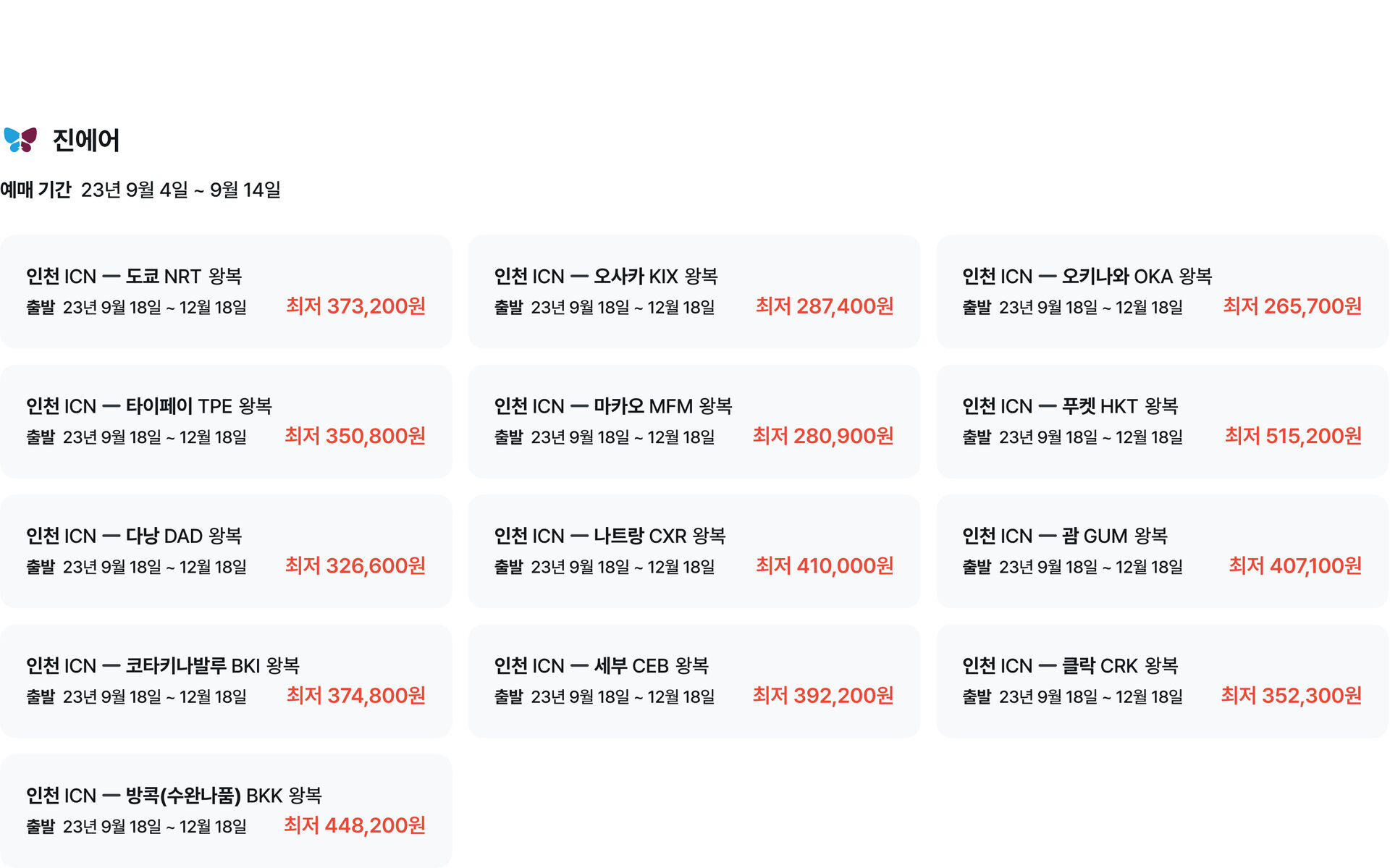This screenshot has width=1390, height=868.
Task: Open the Bangkok BKK round-trip fare card
Action: [225, 810]
